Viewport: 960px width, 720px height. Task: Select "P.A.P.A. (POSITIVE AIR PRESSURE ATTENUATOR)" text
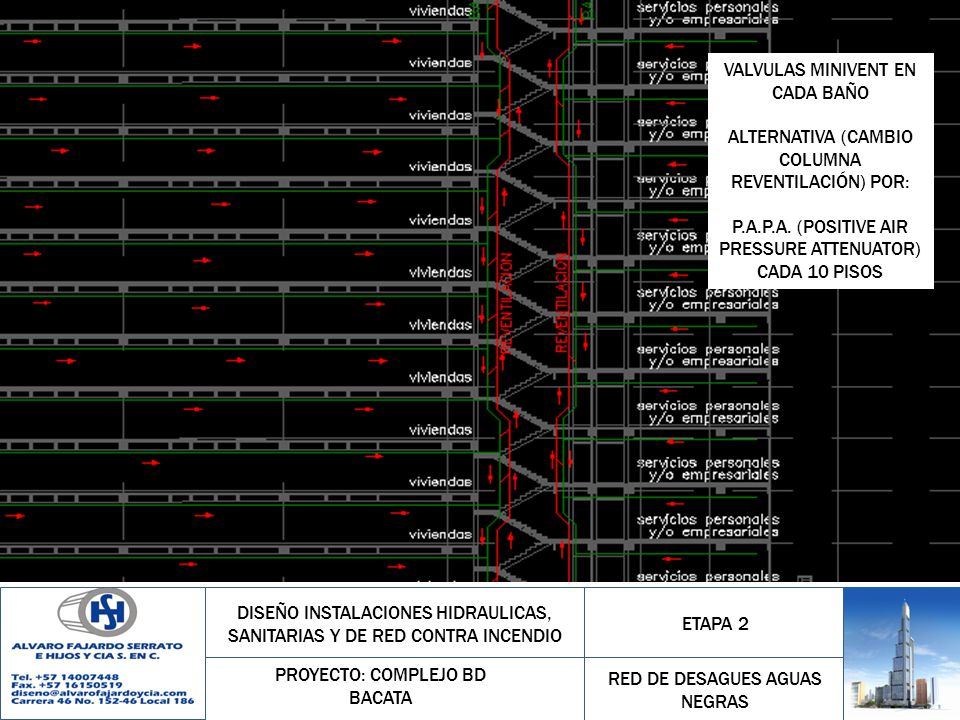820,238
